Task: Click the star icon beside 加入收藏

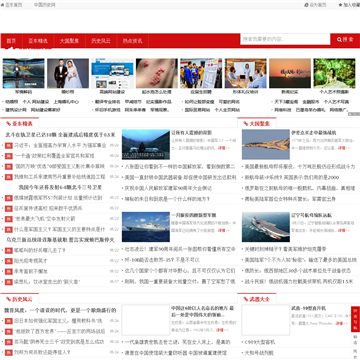Action: pos(340,5)
